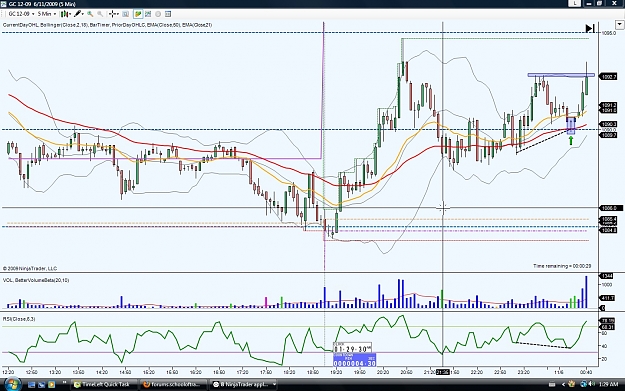Open the dropdown arrow above the price axis
The width and height of the screenshot is (625, 391).
619,25
